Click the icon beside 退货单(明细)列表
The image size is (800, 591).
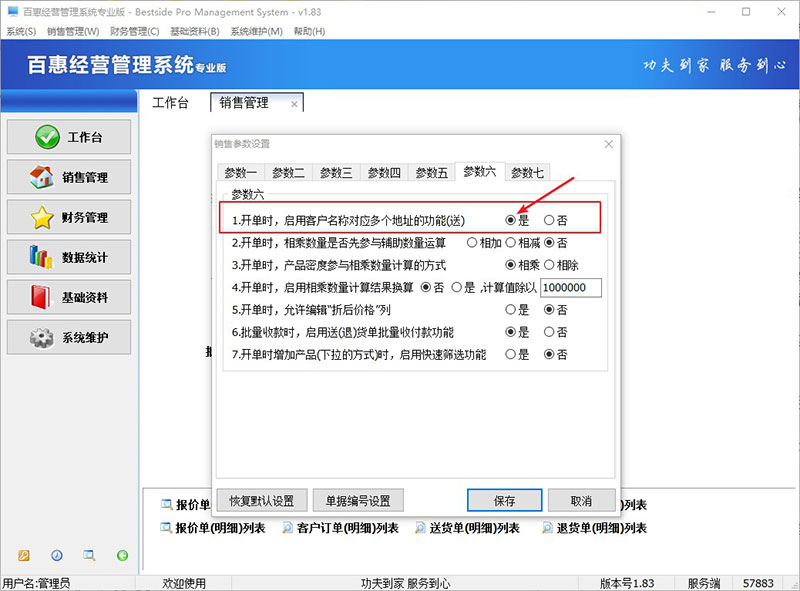[547, 527]
